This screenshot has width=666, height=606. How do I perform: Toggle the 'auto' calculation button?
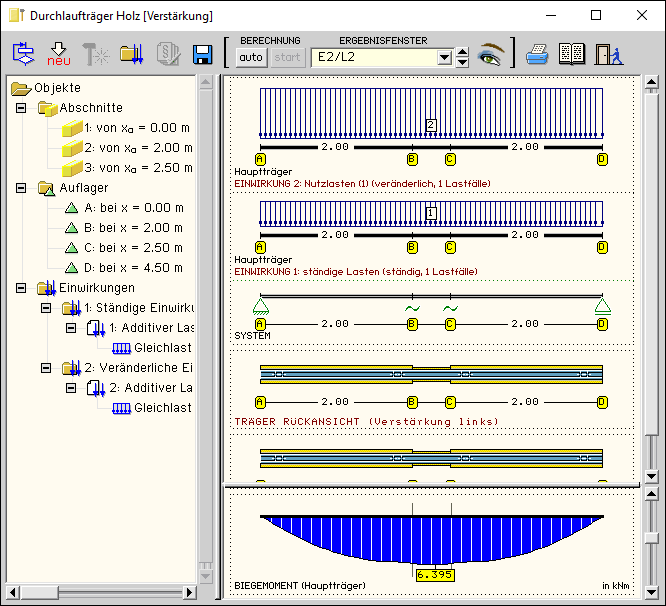coord(251,57)
